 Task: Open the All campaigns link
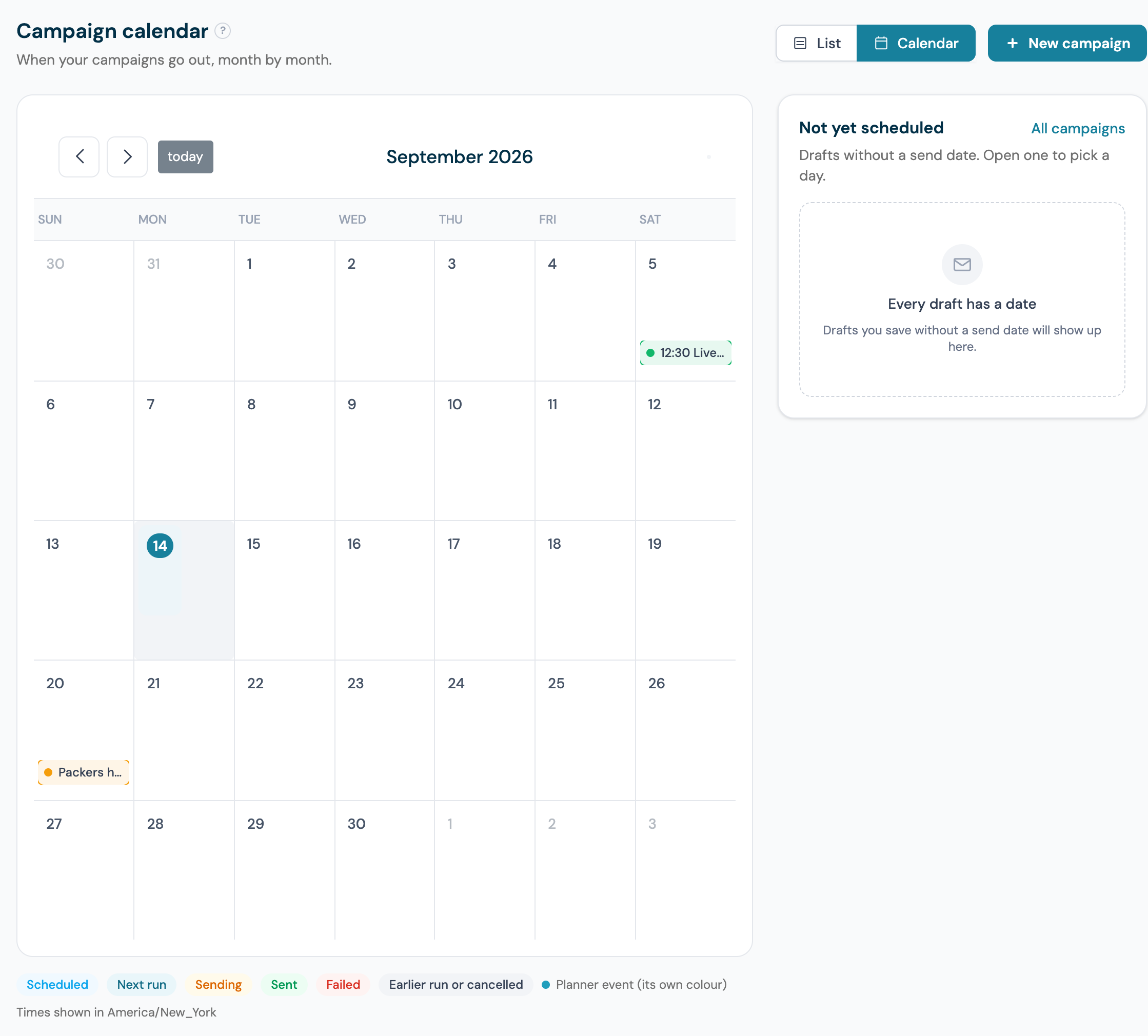(x=1077, y=129)
